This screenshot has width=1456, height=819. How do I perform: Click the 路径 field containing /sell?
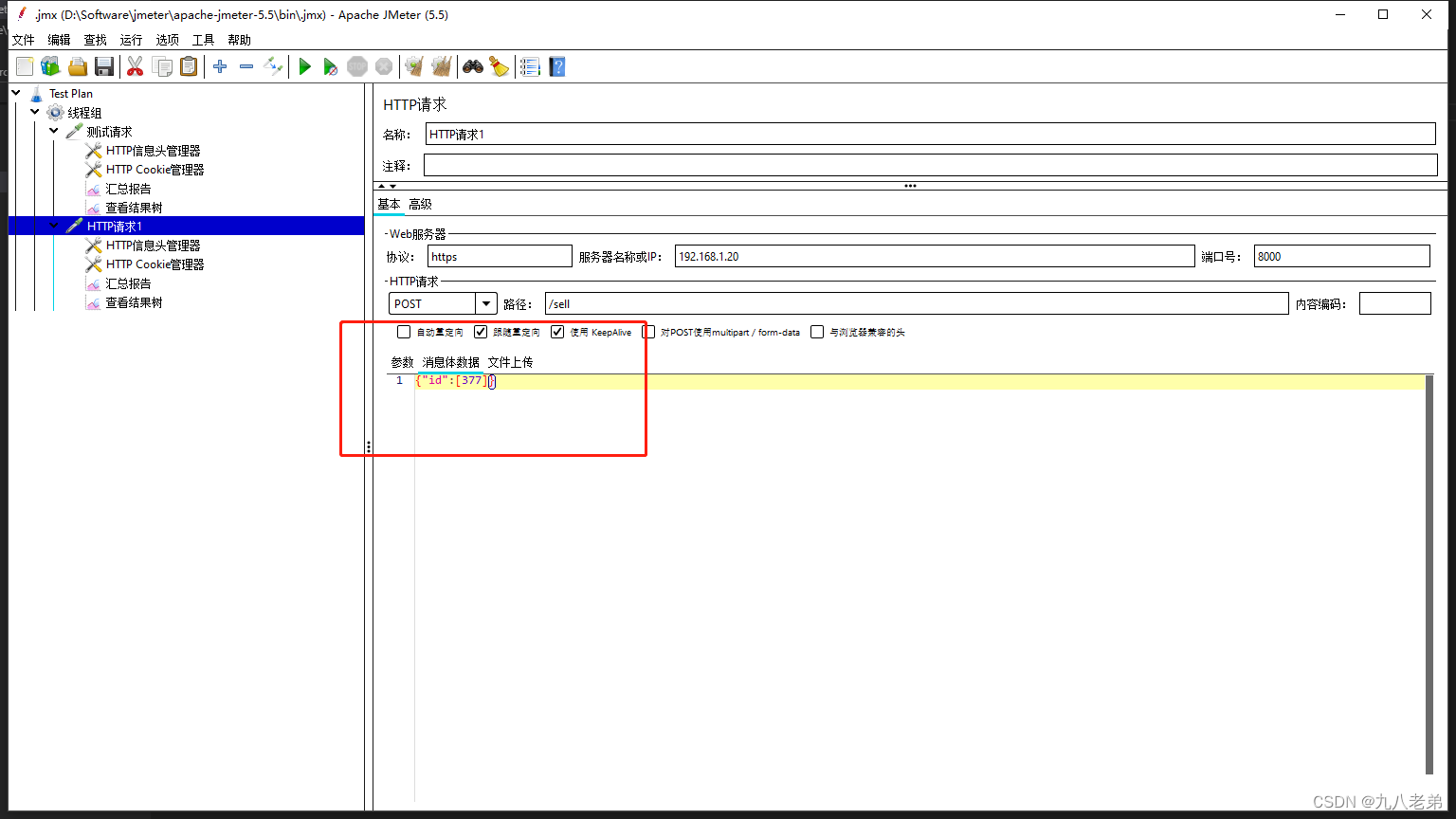[917, 303]
